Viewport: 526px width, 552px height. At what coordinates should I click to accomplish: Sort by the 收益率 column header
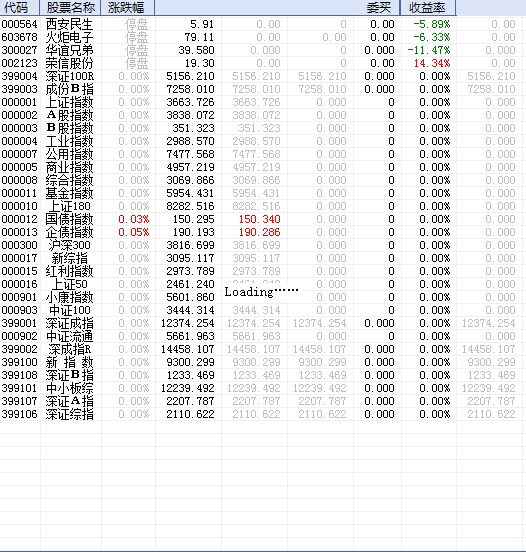click(x=428, y=7)
